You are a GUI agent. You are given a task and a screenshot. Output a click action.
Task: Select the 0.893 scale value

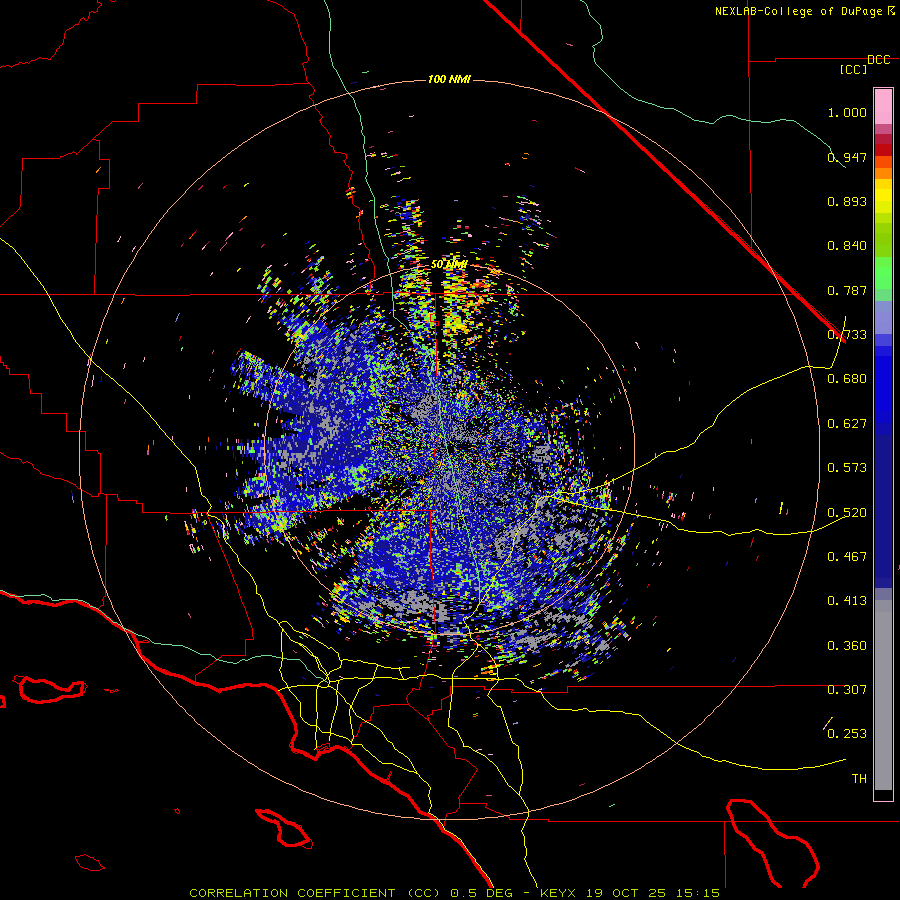(847, 201)
